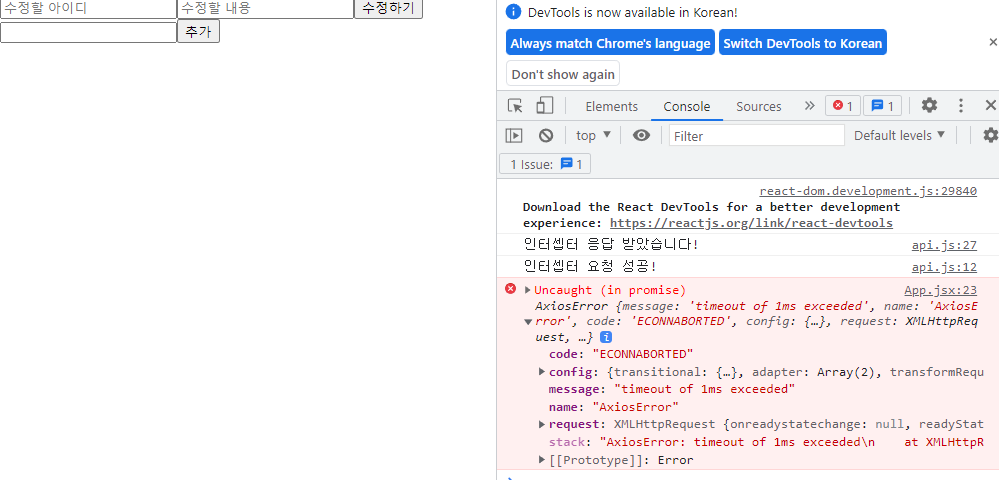The width and height of the screenshot is (999, 480).
Task: Click the red error circle icon
Action: tap(510, 289)
